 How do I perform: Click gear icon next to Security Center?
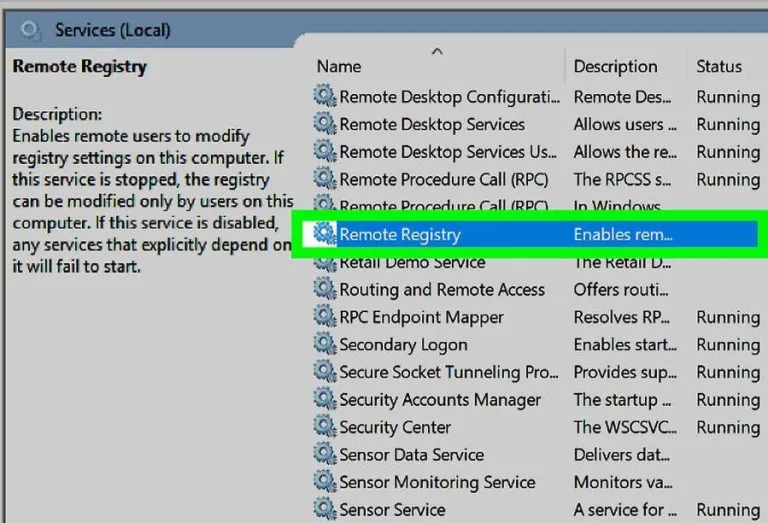point(325,426)
